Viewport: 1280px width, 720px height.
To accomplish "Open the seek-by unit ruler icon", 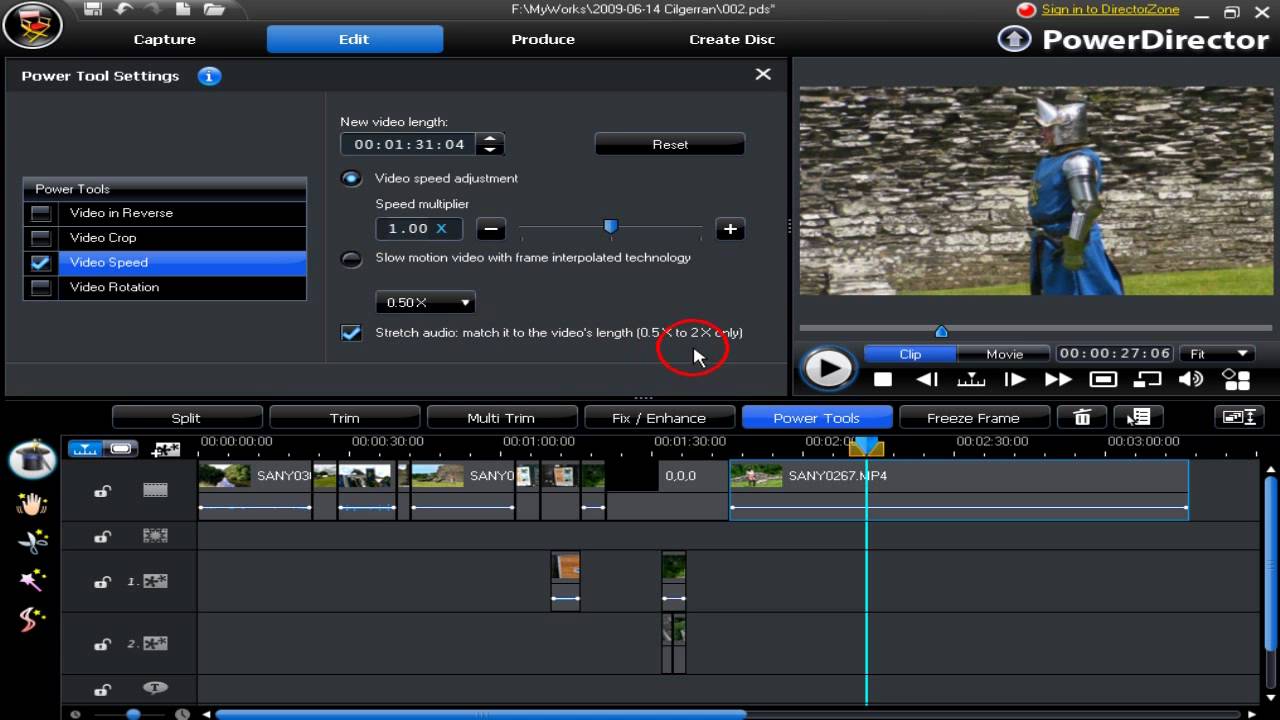I will point(971,379).
